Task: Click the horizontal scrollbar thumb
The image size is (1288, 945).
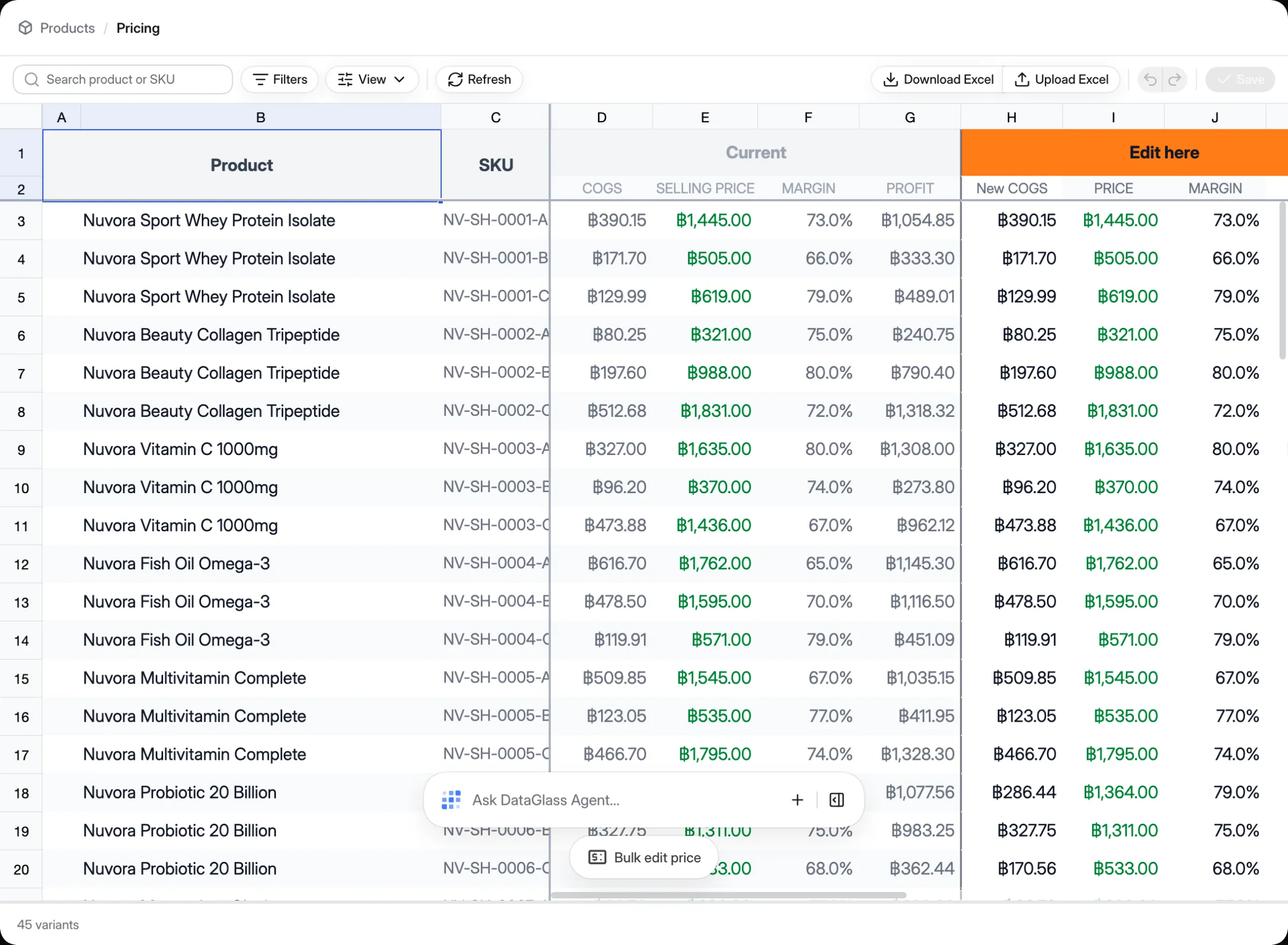Action: 728,895
